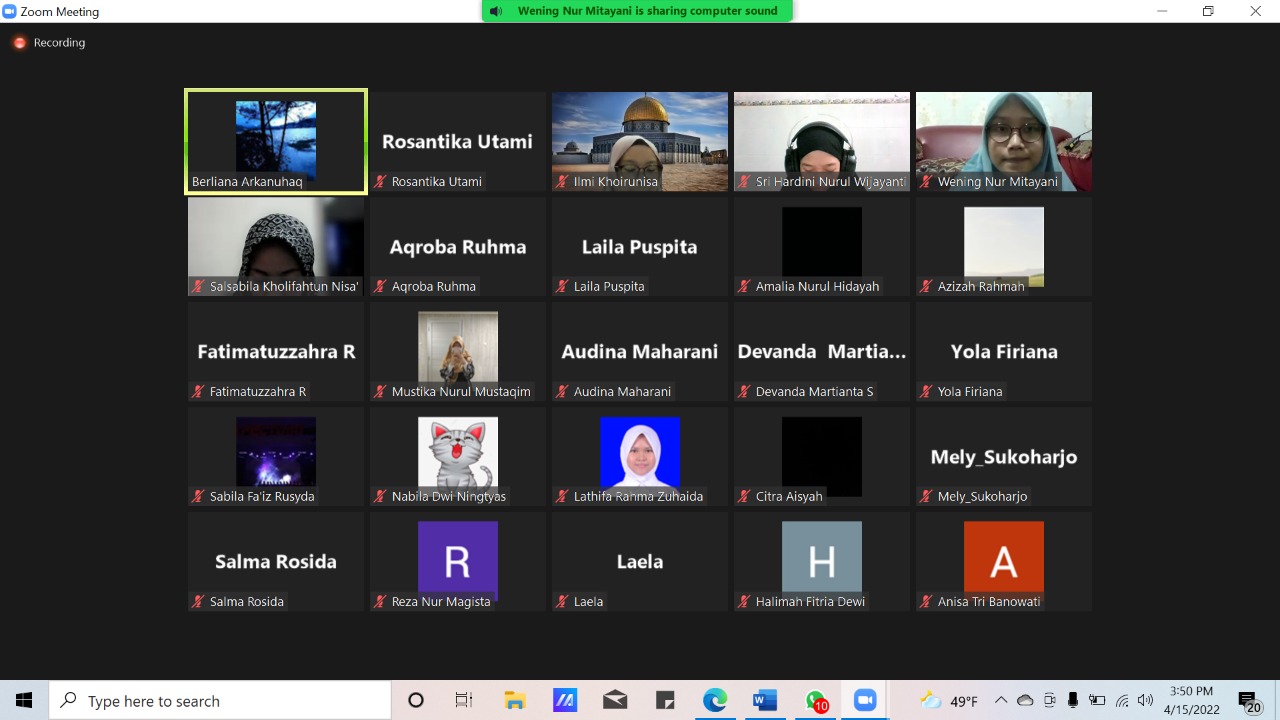
Task: Open the notification center with 20 alerts
Action: [x=1249, y=702]
